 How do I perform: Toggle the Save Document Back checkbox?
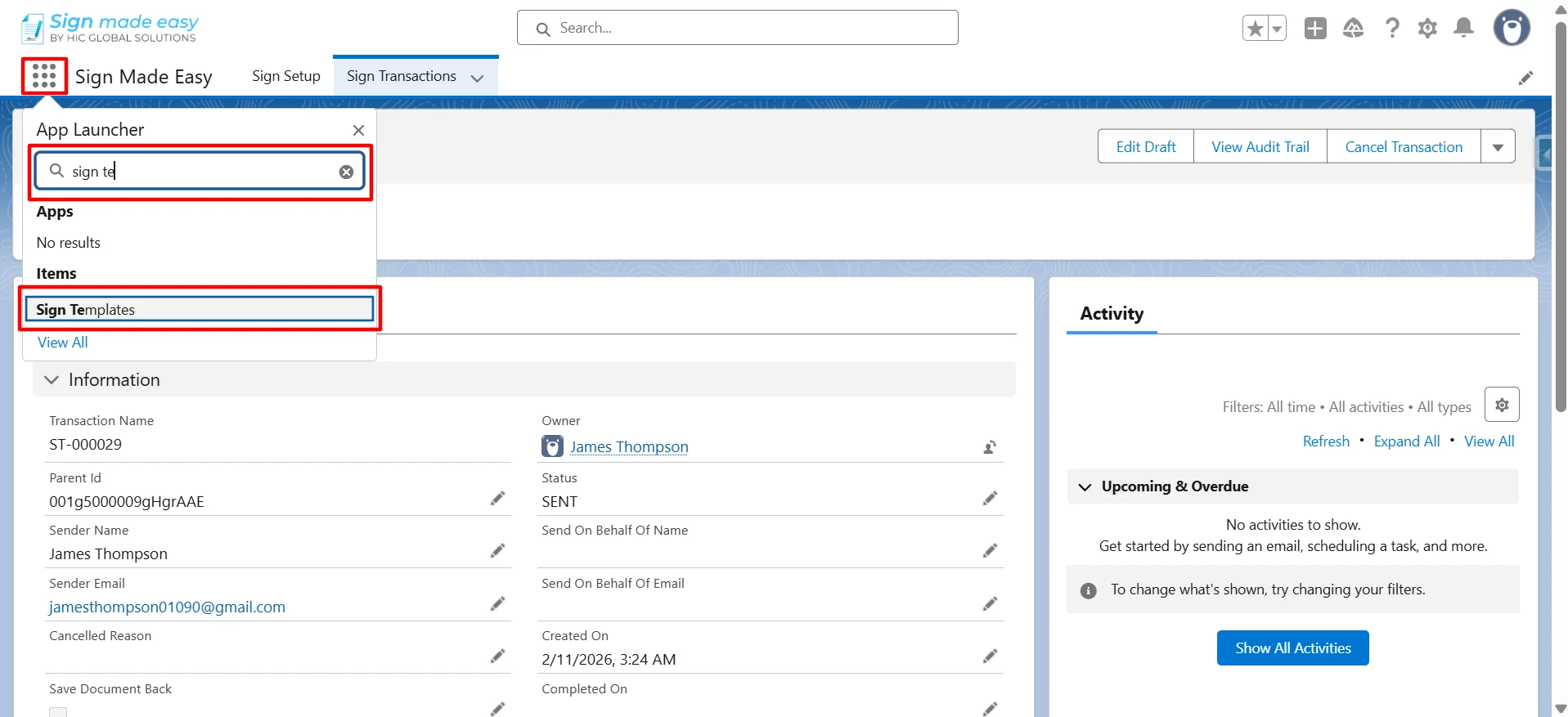58,712
